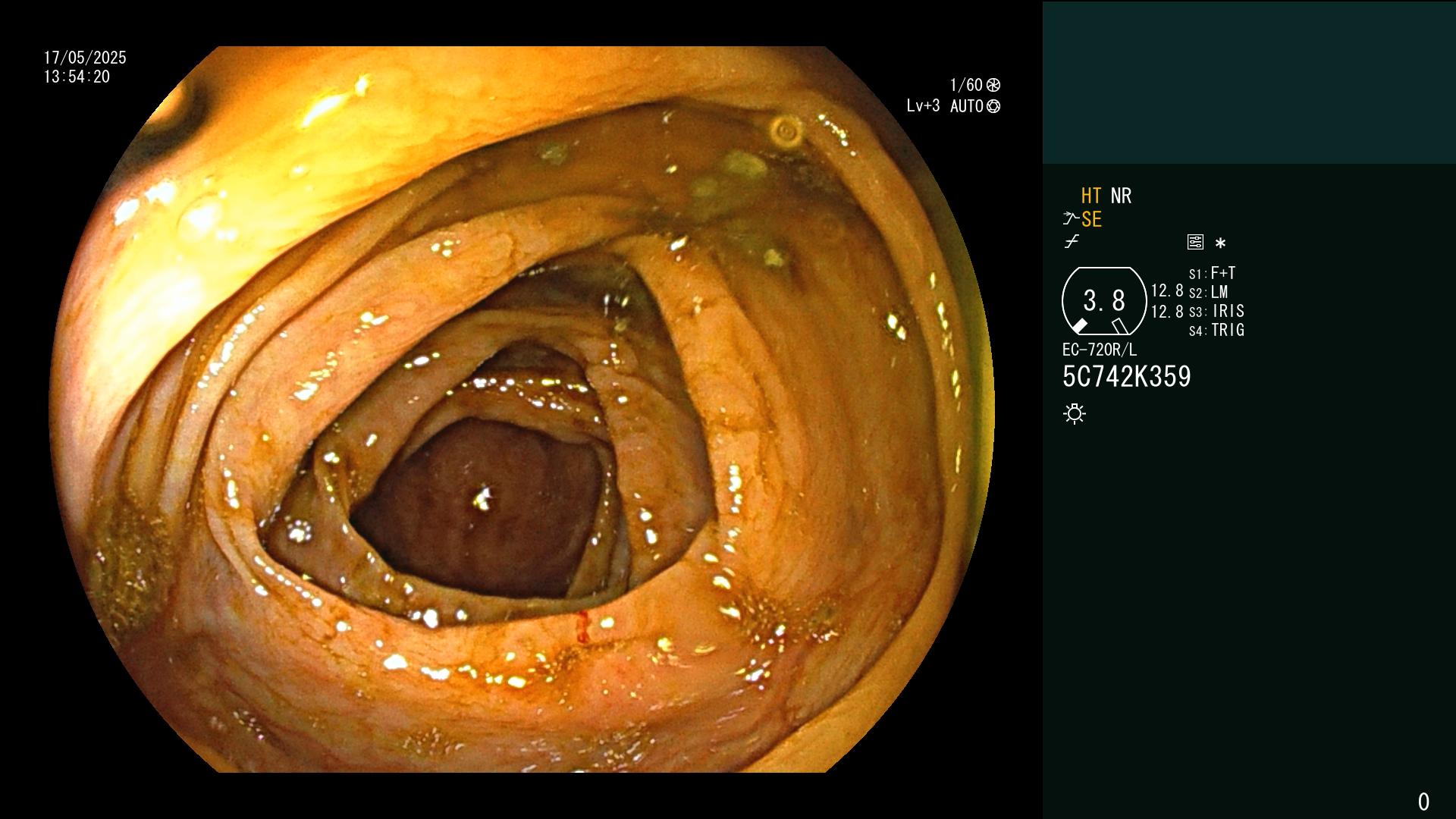Click the structure enhancement curve icon beside SE
This screenshot has width=1456, height=819.
(x=1071, y=219)
